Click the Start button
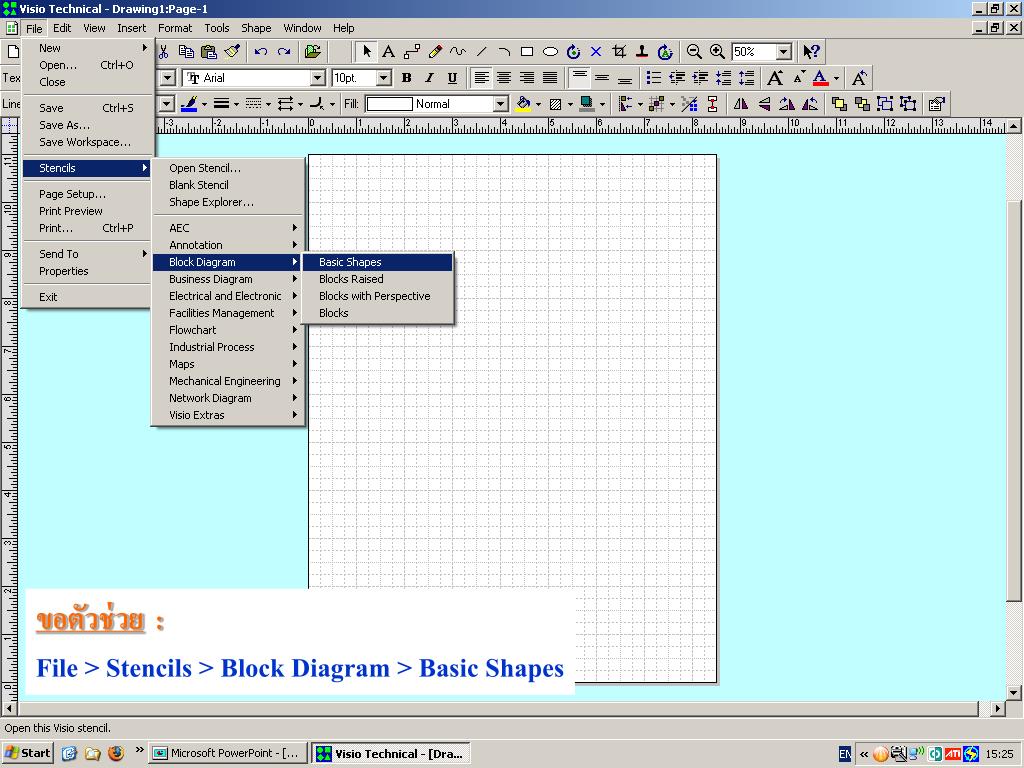This screenshot has height=768, width=1024. [x=27, y=753]
